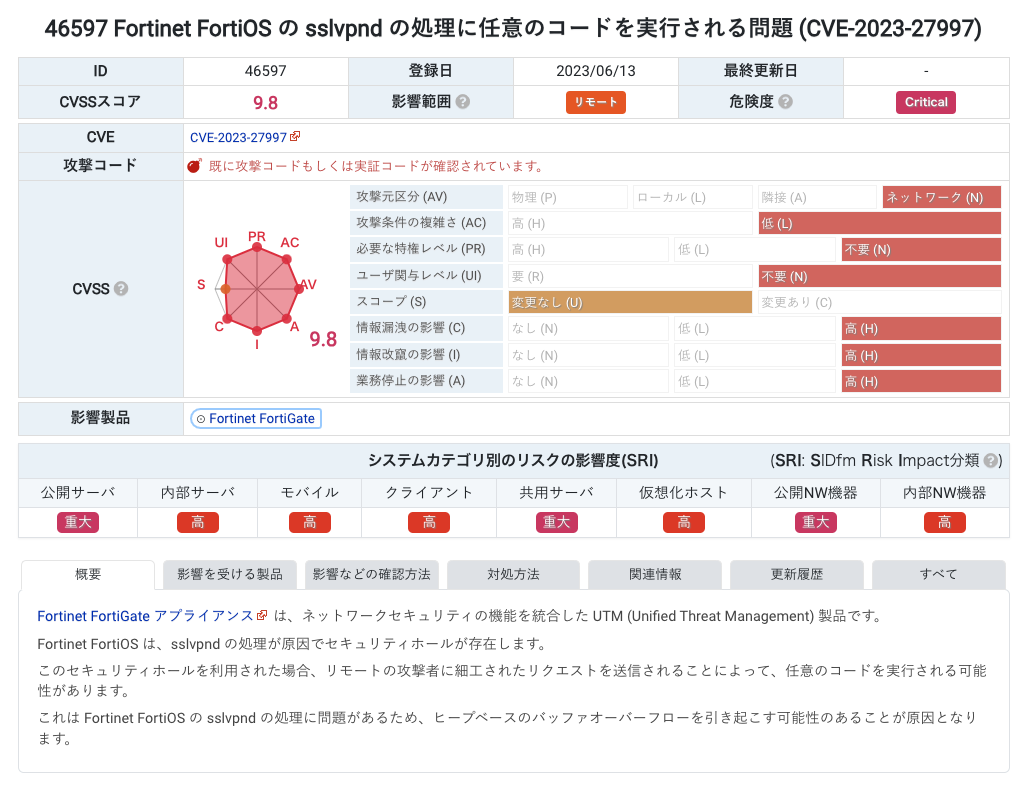Screen dimensions: 1028x787
Task: Click the ネットワーク (N) attack vector cell
Action: [942, 197]
